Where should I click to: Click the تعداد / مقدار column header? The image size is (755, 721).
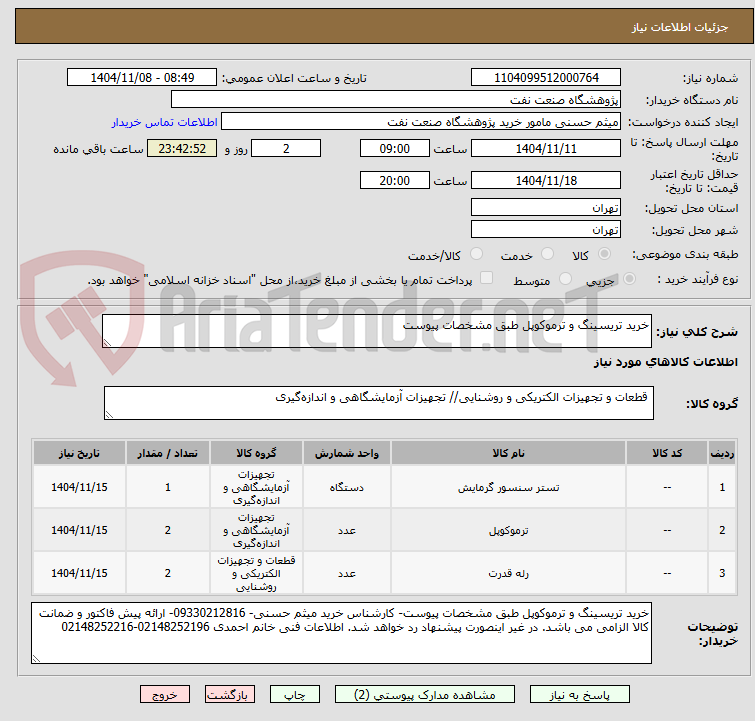pos(168,453)
